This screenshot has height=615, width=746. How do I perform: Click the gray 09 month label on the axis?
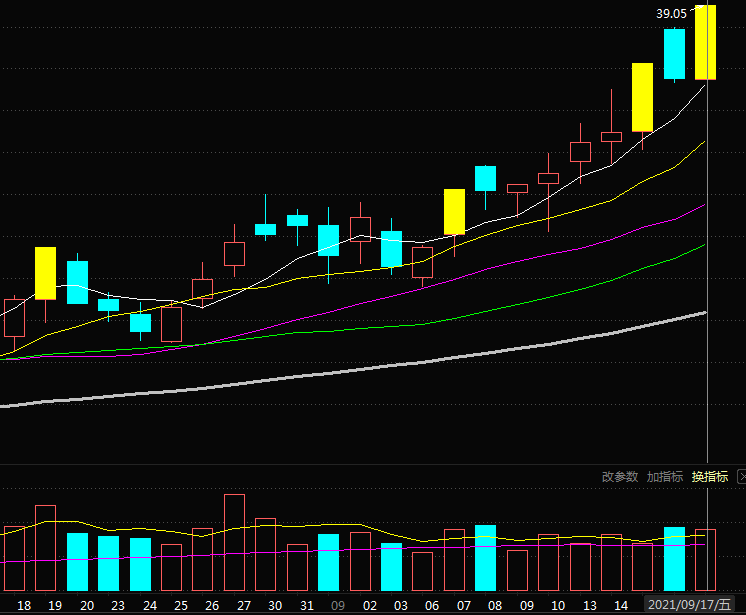coord(338,605)
